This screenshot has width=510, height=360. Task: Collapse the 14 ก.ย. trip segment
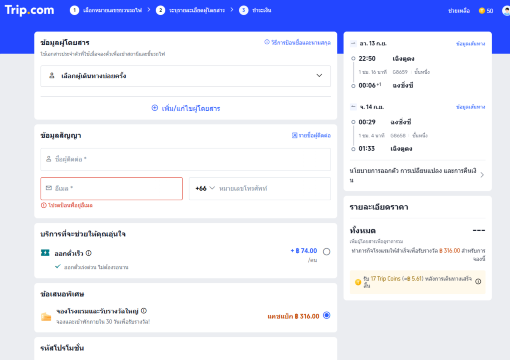tap(353, 107)
